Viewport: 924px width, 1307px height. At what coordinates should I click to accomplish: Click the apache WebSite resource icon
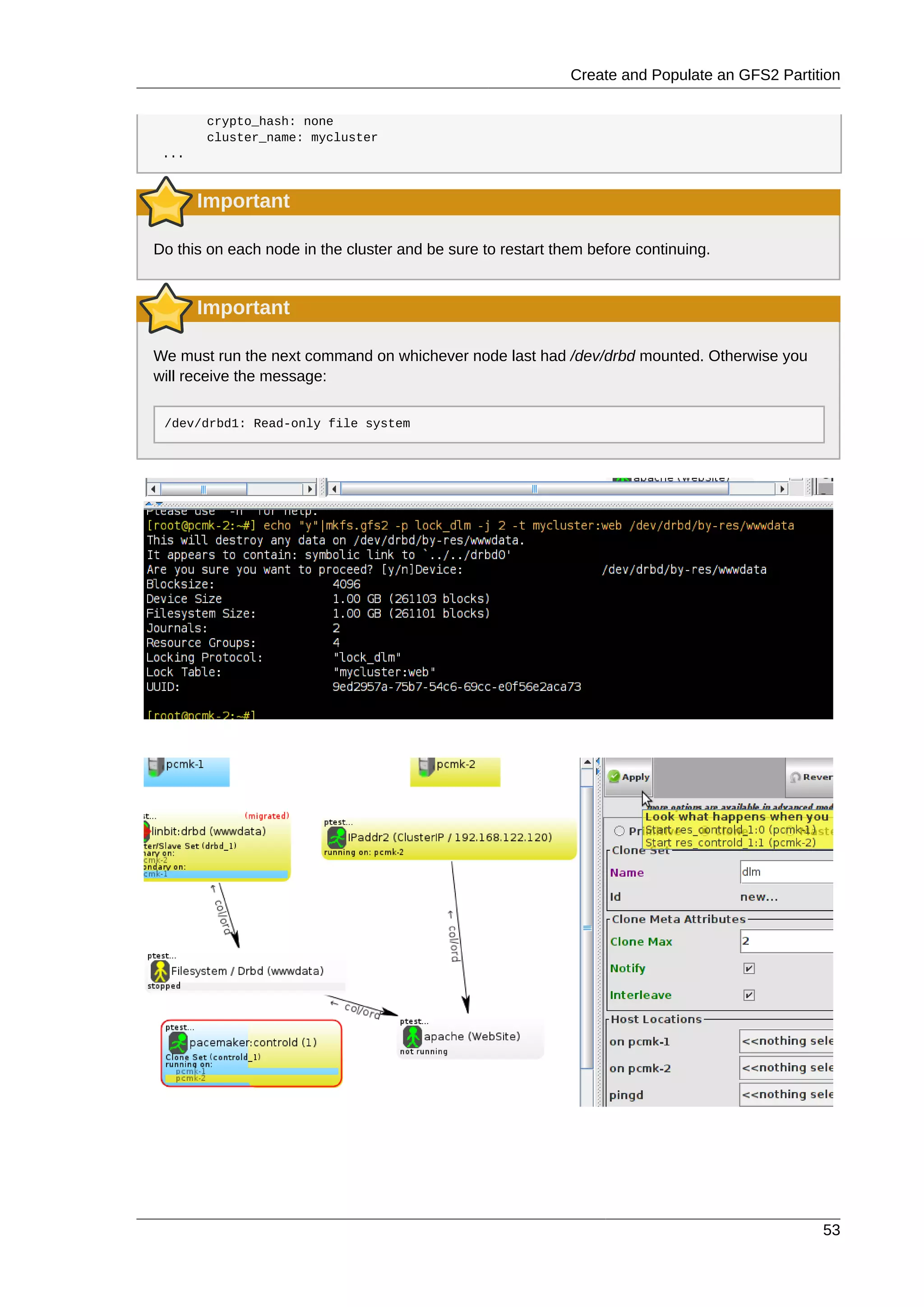tap(412, 1037)
